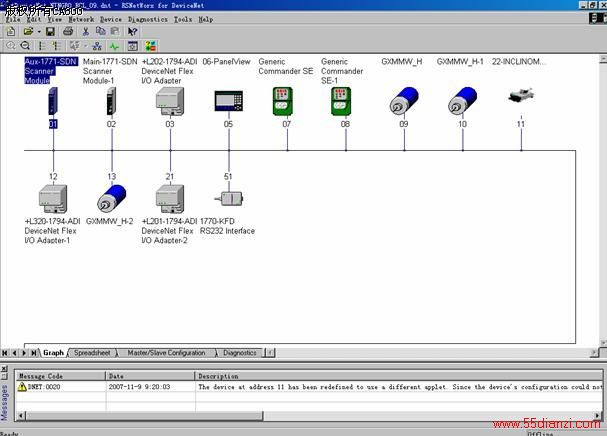Click the DNET:0020 warning message row
Image resolution: width=607 pixels, height=436 pixels.
309,387
